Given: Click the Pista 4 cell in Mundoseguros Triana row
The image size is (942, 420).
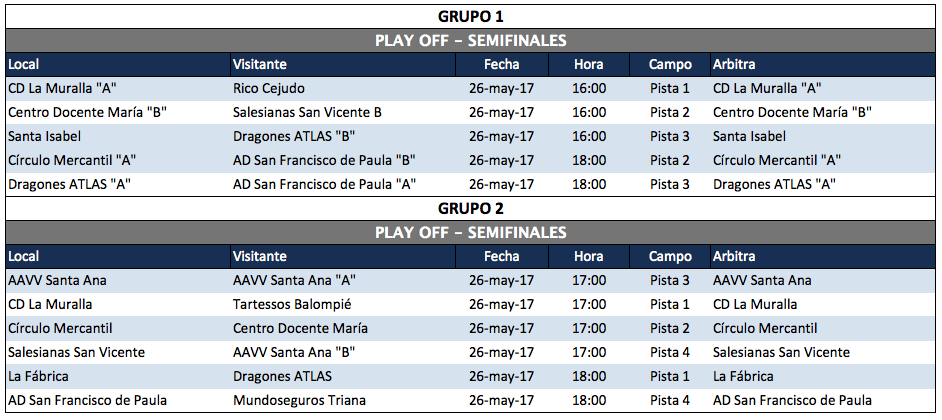Looking at the screenshot, I should pos(670,400).
